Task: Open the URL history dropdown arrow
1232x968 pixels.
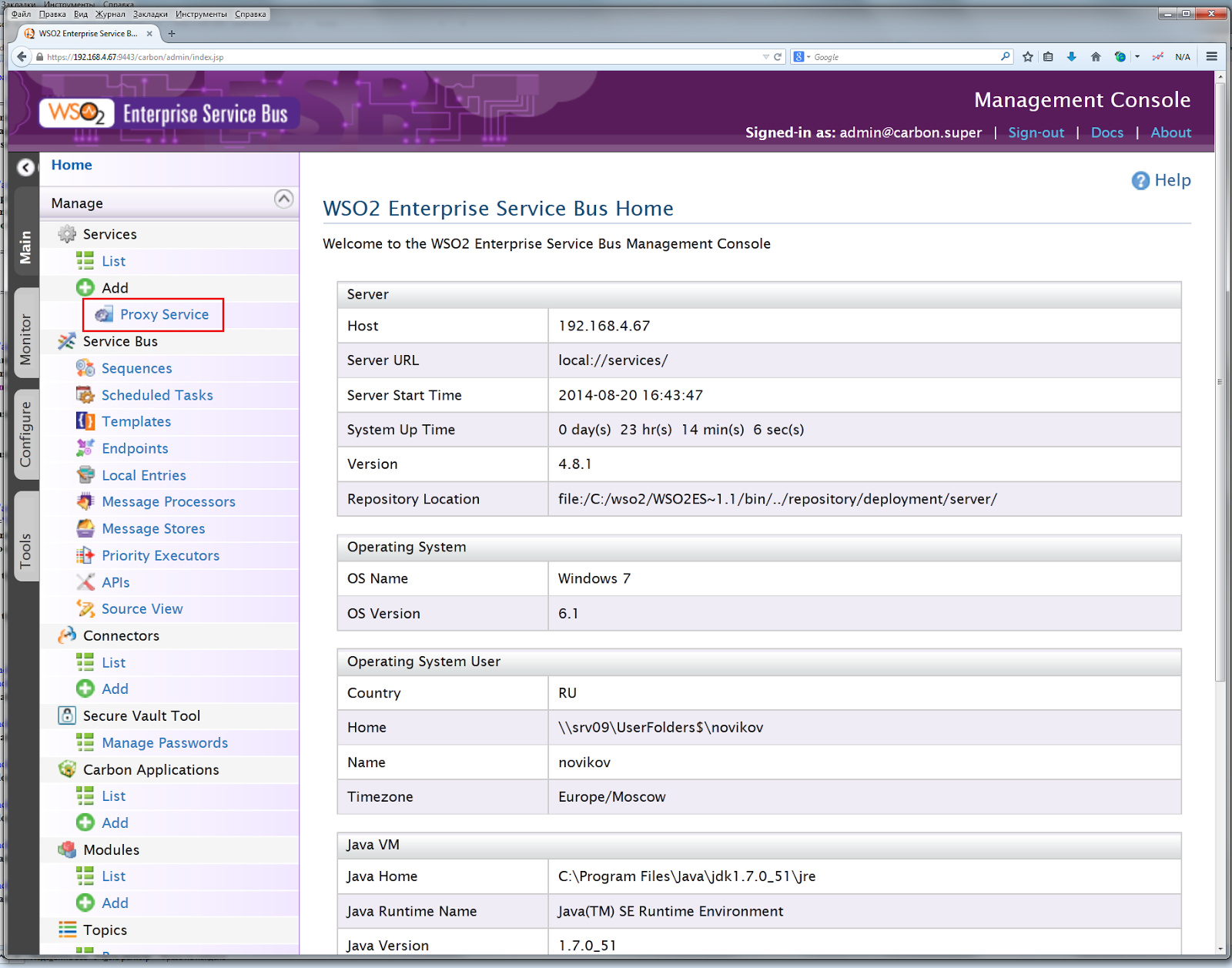Action: pos(765,56)
